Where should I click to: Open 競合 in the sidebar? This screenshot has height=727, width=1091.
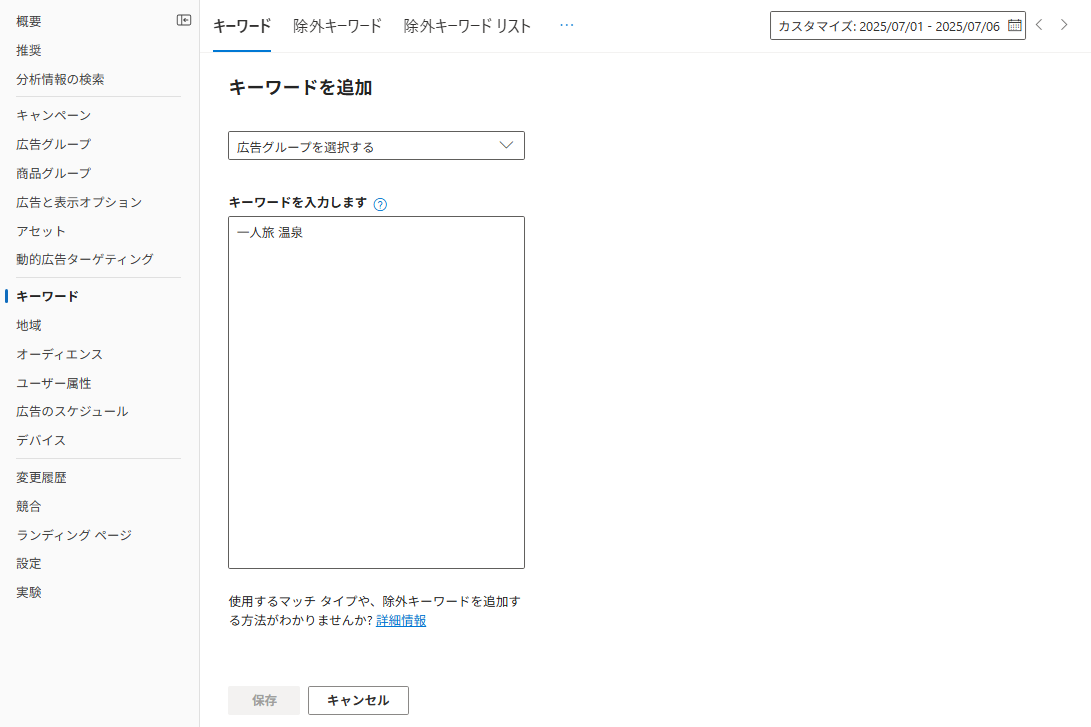29,506
